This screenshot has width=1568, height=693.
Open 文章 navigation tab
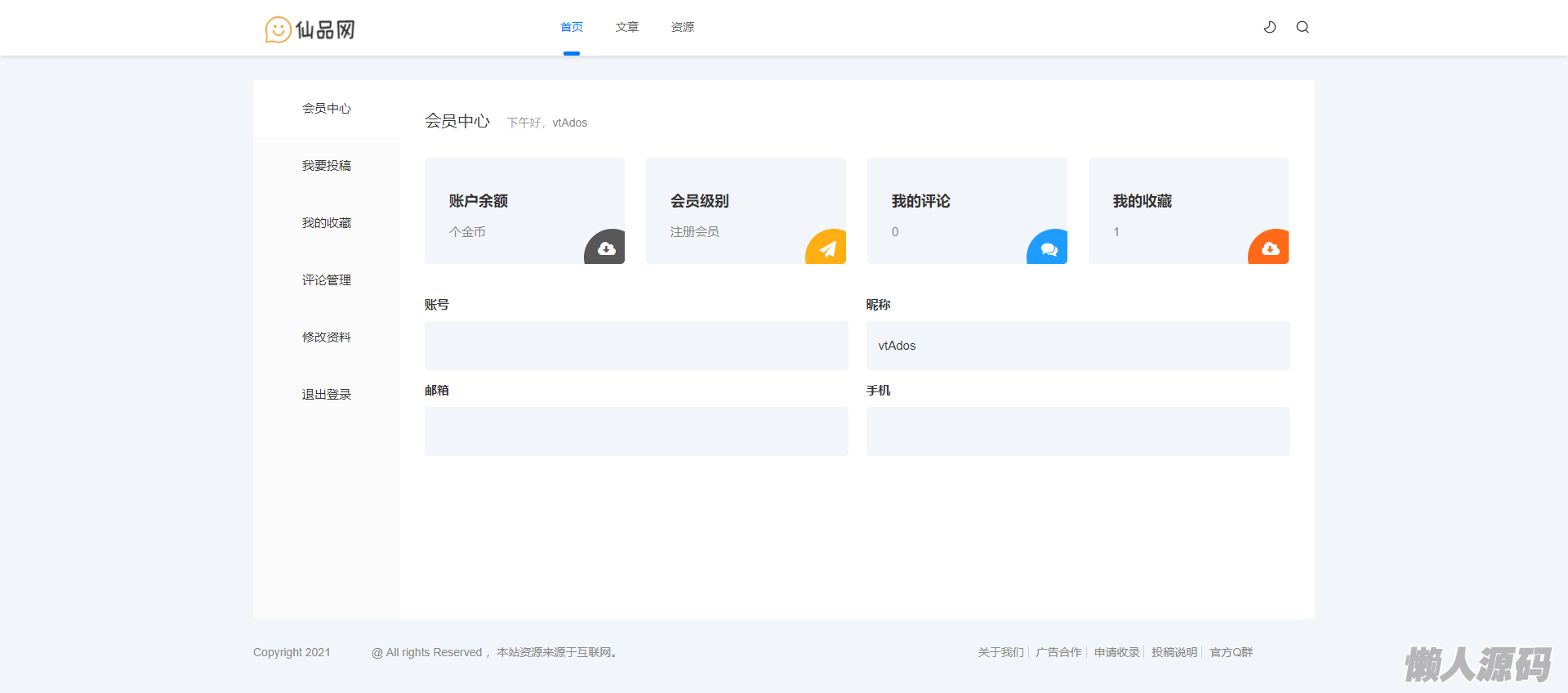click(x=627, y=27)
